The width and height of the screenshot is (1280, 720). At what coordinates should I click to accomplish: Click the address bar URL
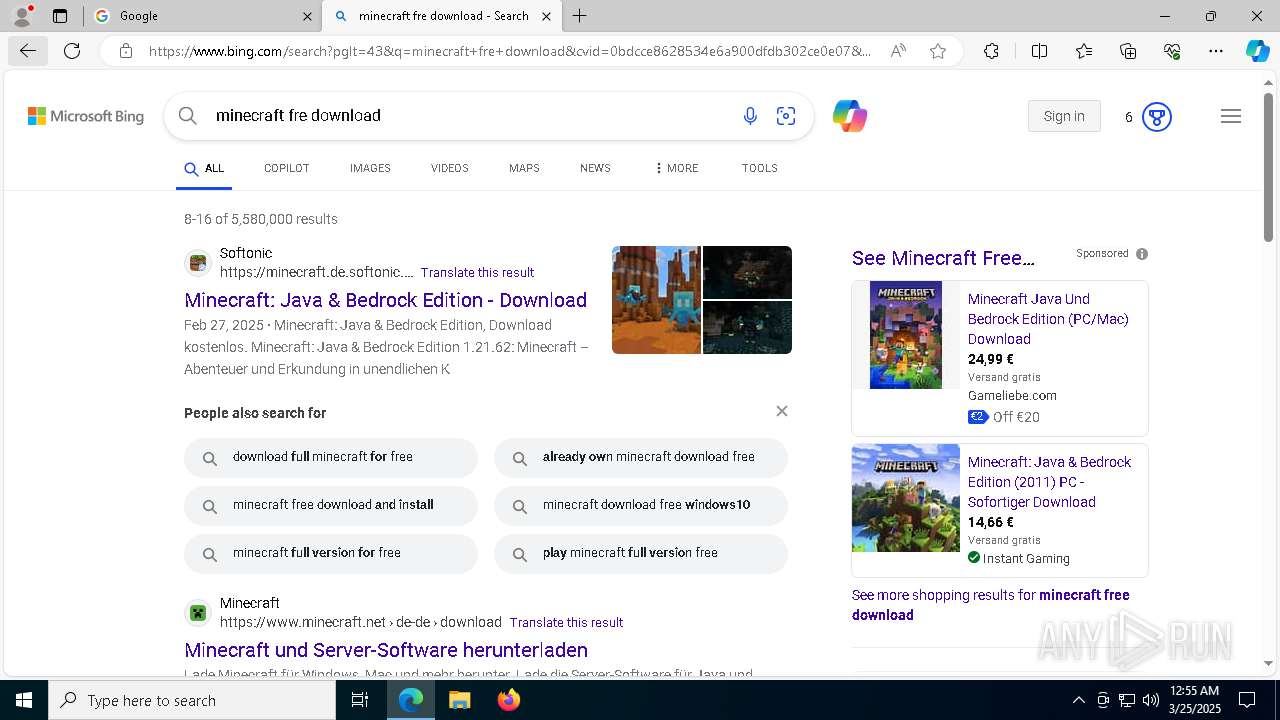(510, 51)
